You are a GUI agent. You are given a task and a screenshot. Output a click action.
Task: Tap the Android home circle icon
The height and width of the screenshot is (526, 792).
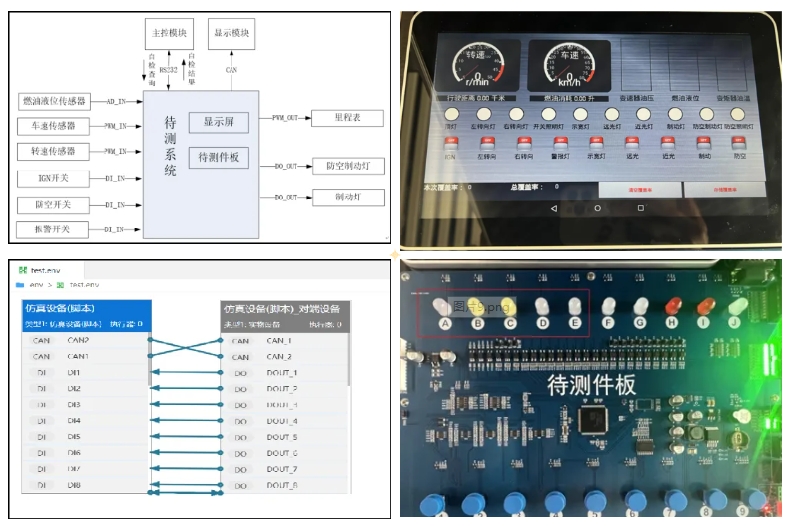pos(598,208)
